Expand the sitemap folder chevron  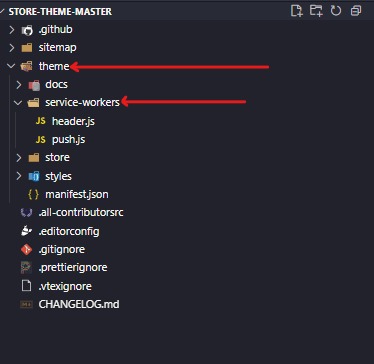12,48
